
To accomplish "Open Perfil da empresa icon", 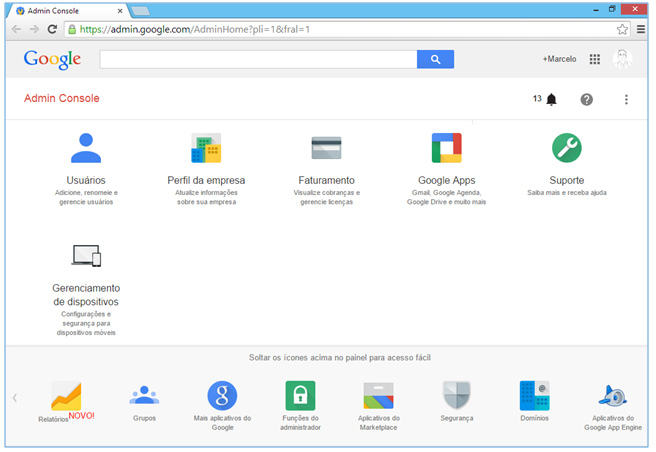I will (x=206, y=148).
